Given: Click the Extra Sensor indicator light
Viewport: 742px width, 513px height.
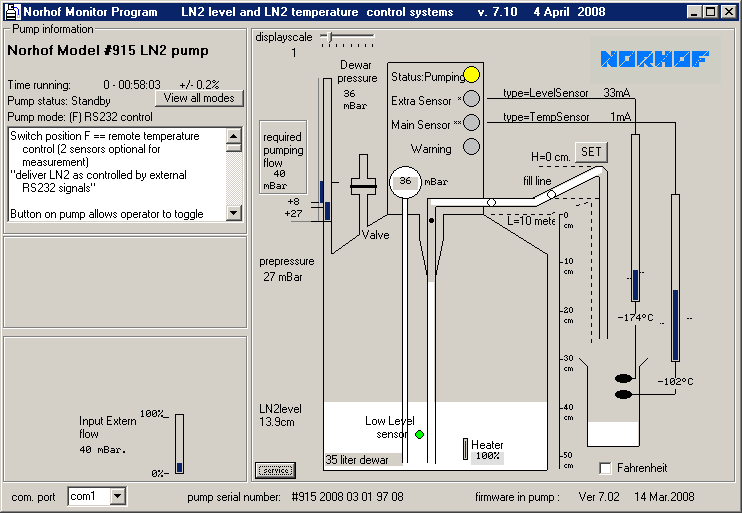Looking at the screenshot, I should coord(471,99).
